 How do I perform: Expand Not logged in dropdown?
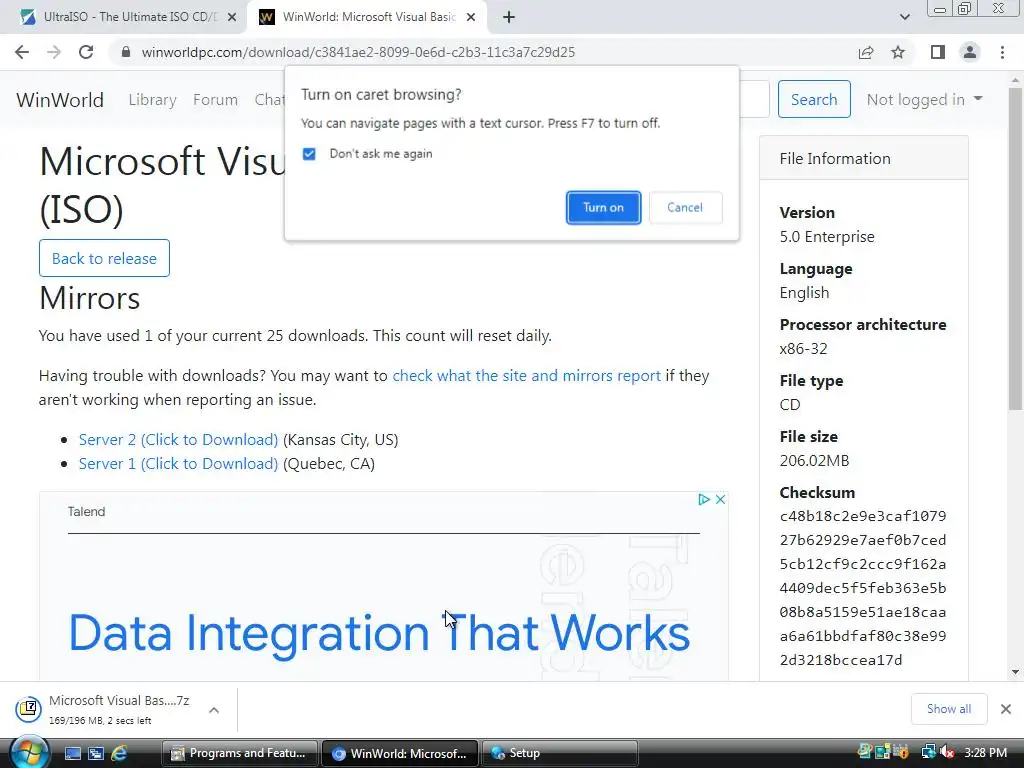(x=924, y=99)
